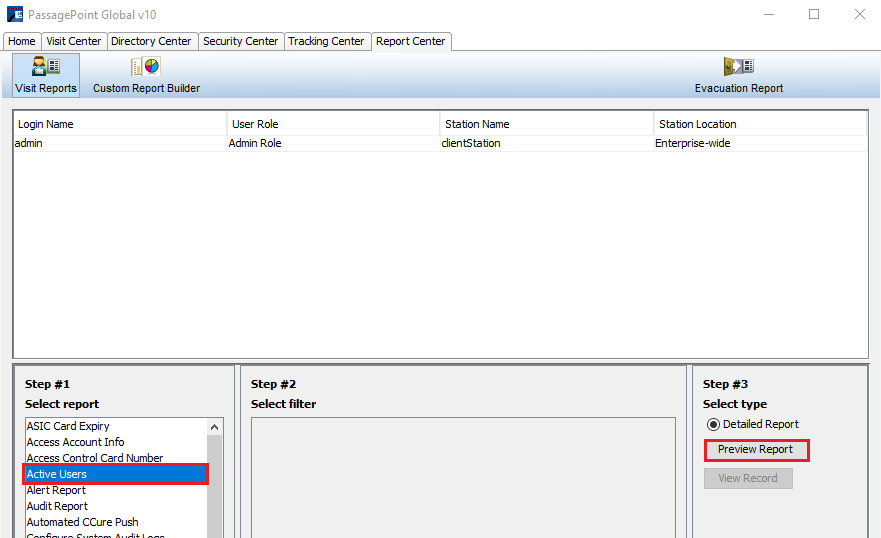
Task: Switch to the Security Center tab
Action: 240,42
